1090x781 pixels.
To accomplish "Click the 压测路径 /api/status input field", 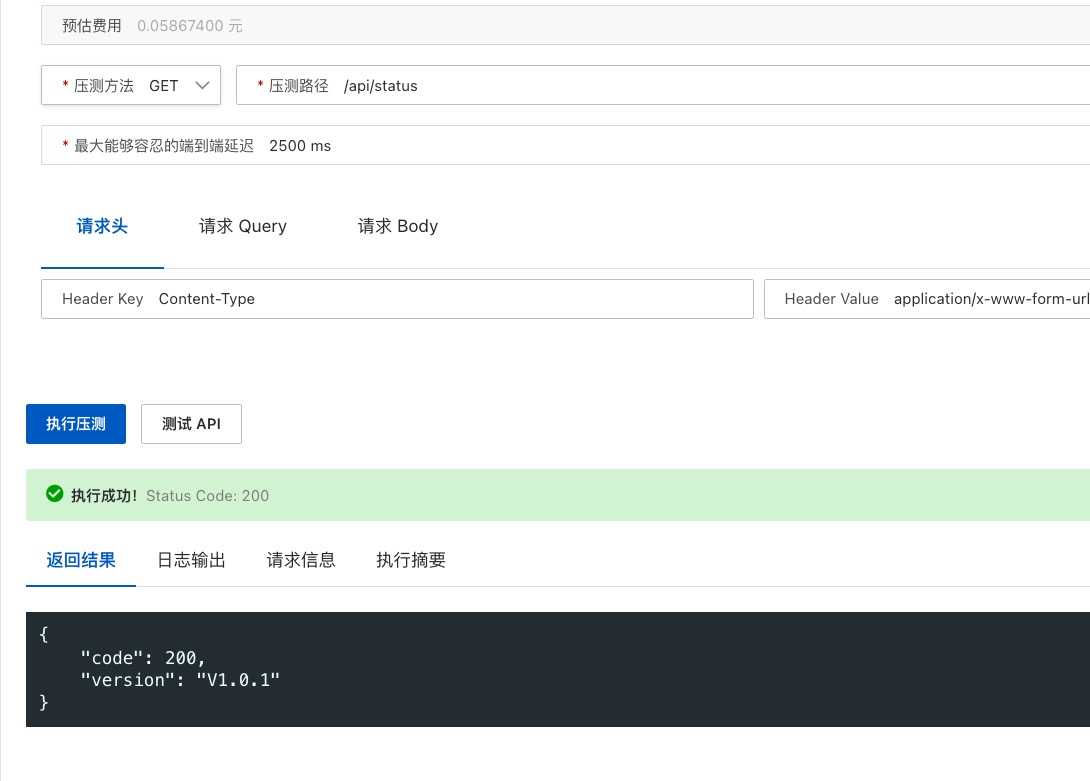I will pos(663,86).
